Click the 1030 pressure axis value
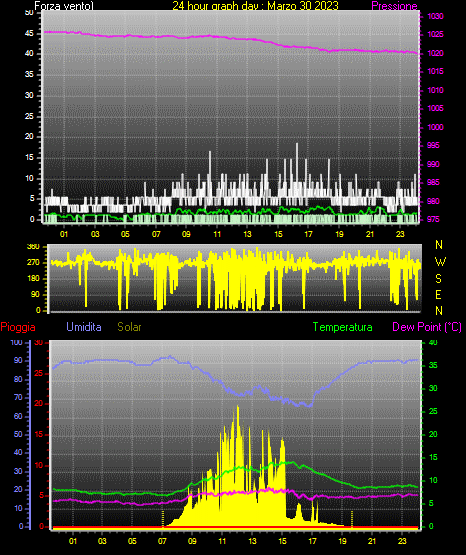This screenshot has width=466, height=555. pyautogui.click(x=435, y=16)
